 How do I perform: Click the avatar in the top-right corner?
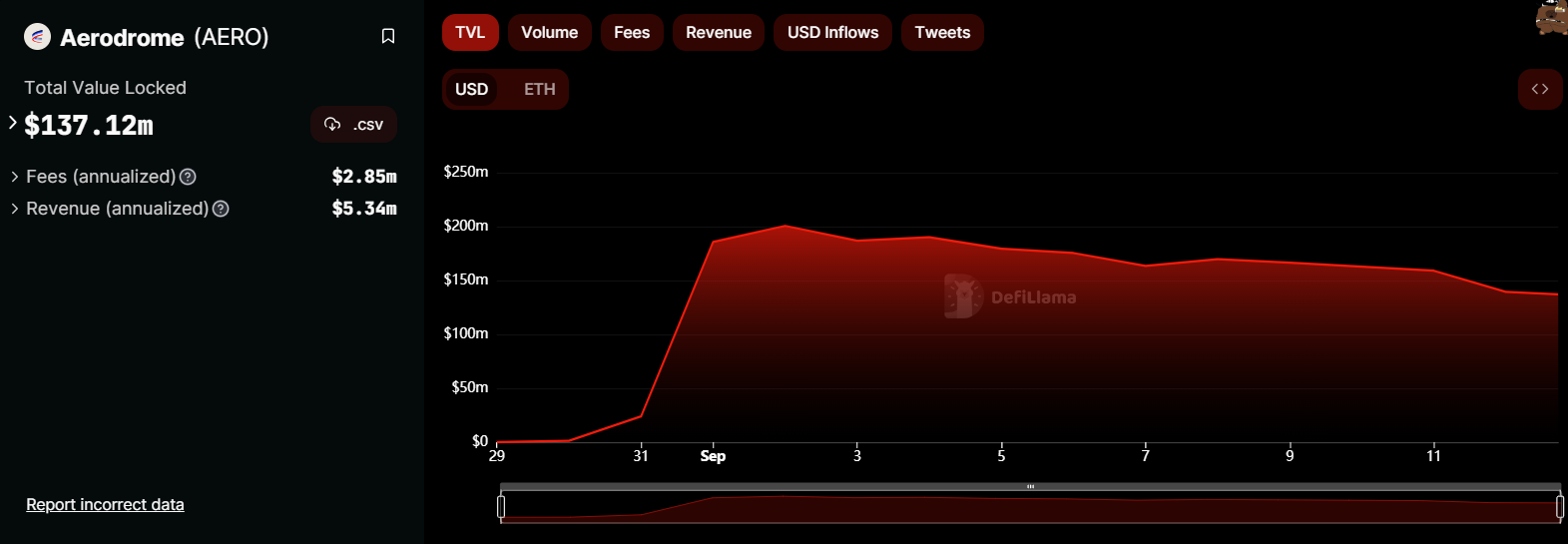1552,17
